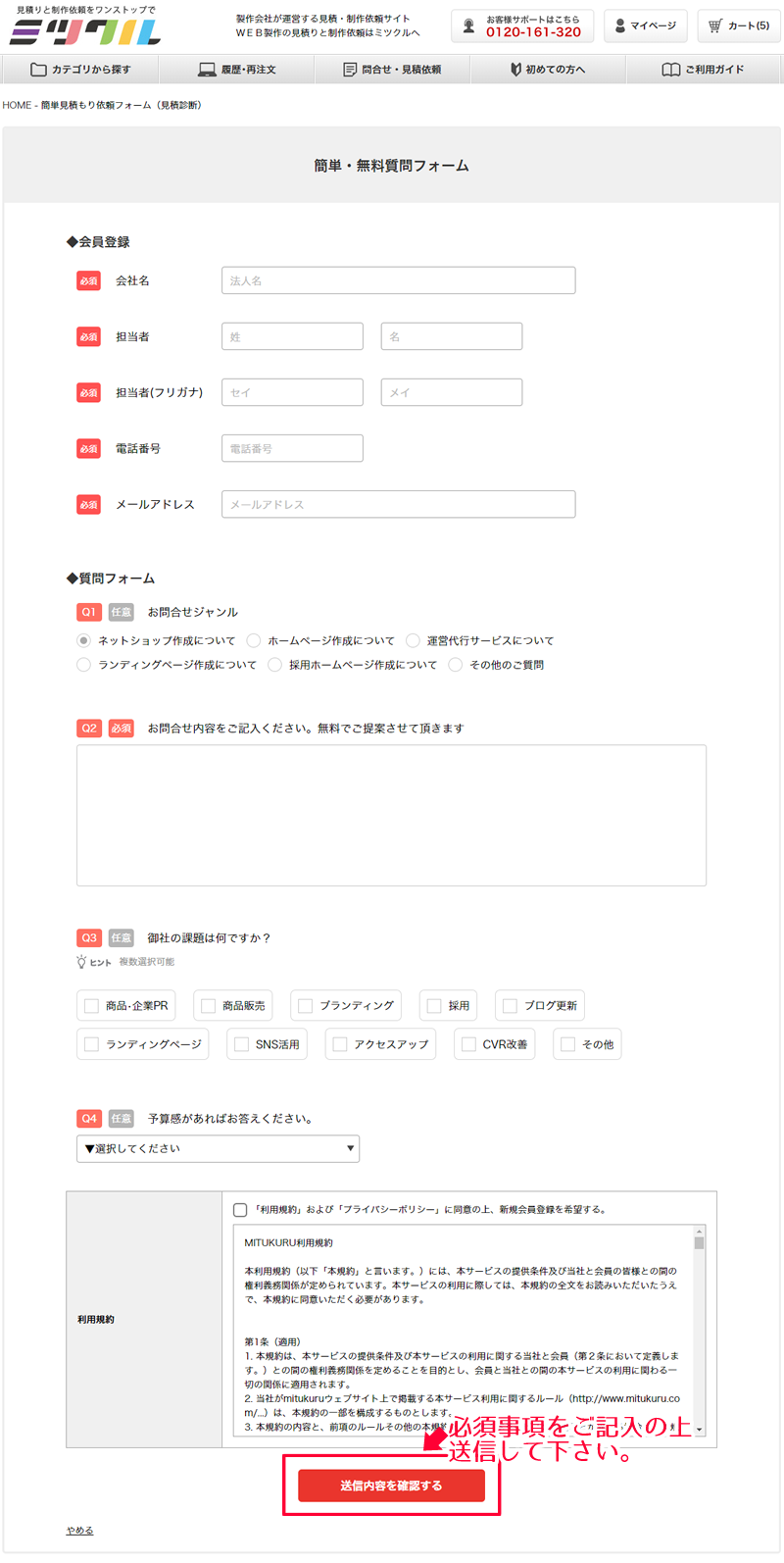The image size is (784, 1563).
Task: Check 商品販売 checkbox
Action: [208, 1006]
